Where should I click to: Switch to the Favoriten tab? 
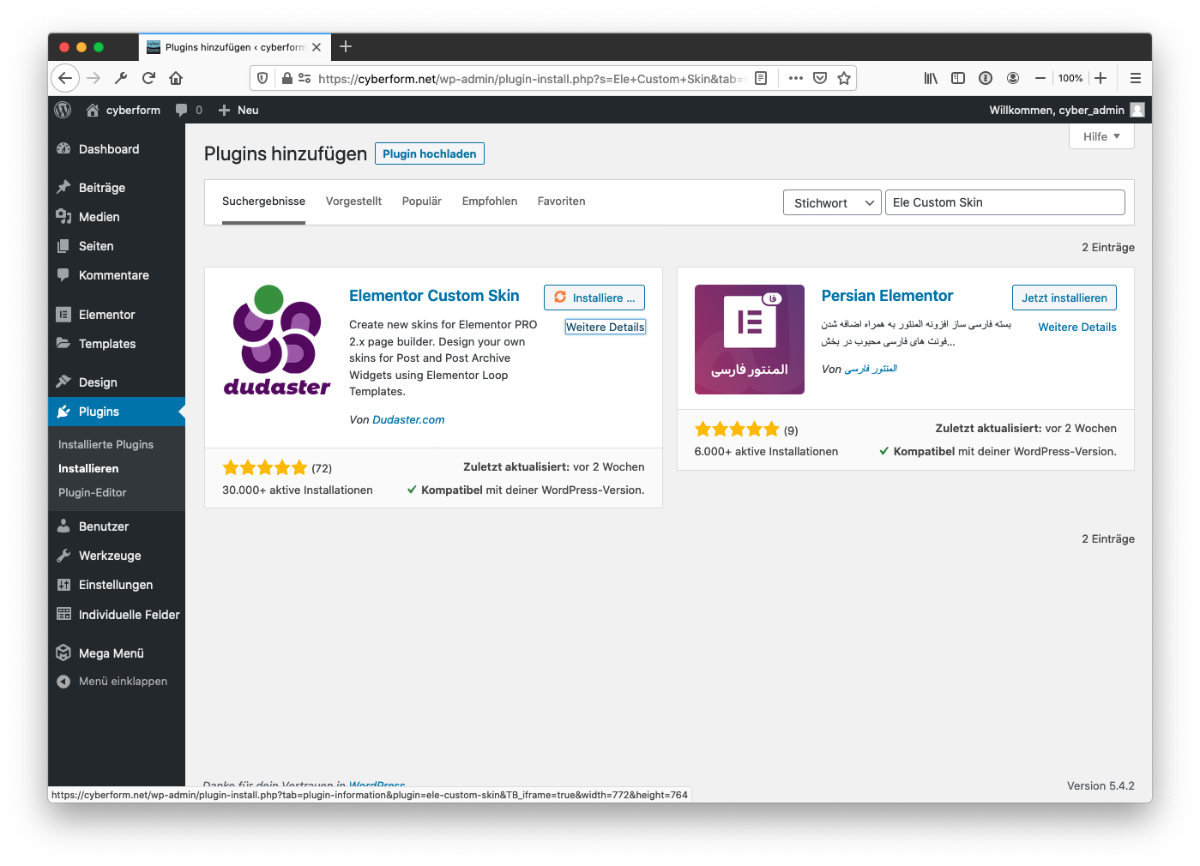click(561, 201)
